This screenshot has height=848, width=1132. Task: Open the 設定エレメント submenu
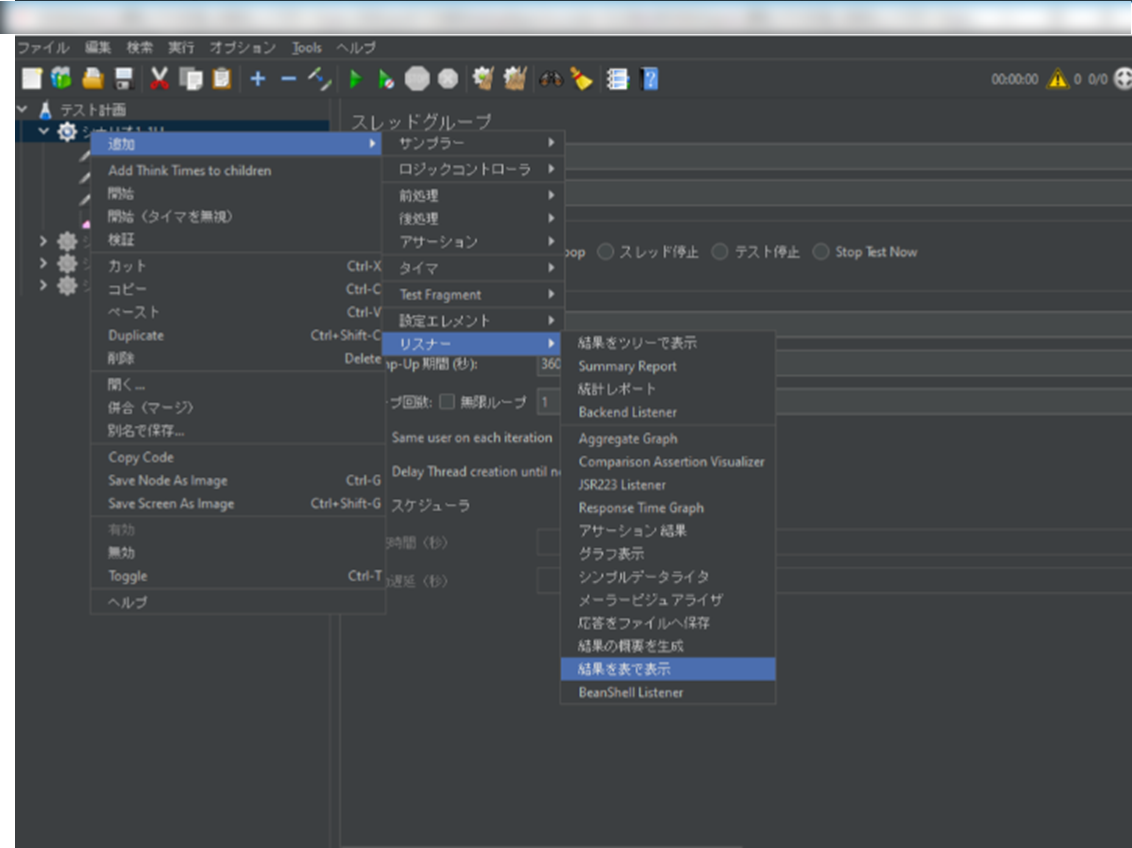473,320
